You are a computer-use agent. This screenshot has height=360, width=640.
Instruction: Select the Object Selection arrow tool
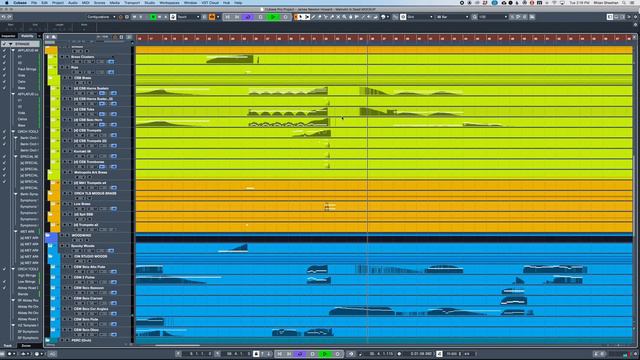tap(301, 17)
